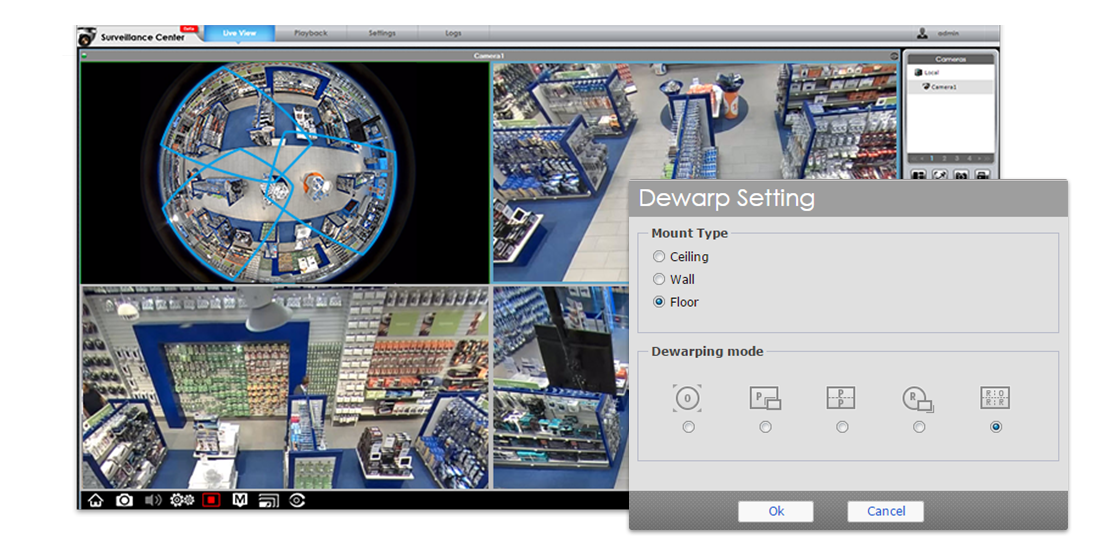Click the Camera1 title bar label
The image size is (1113, 560).
pos(488,55)
